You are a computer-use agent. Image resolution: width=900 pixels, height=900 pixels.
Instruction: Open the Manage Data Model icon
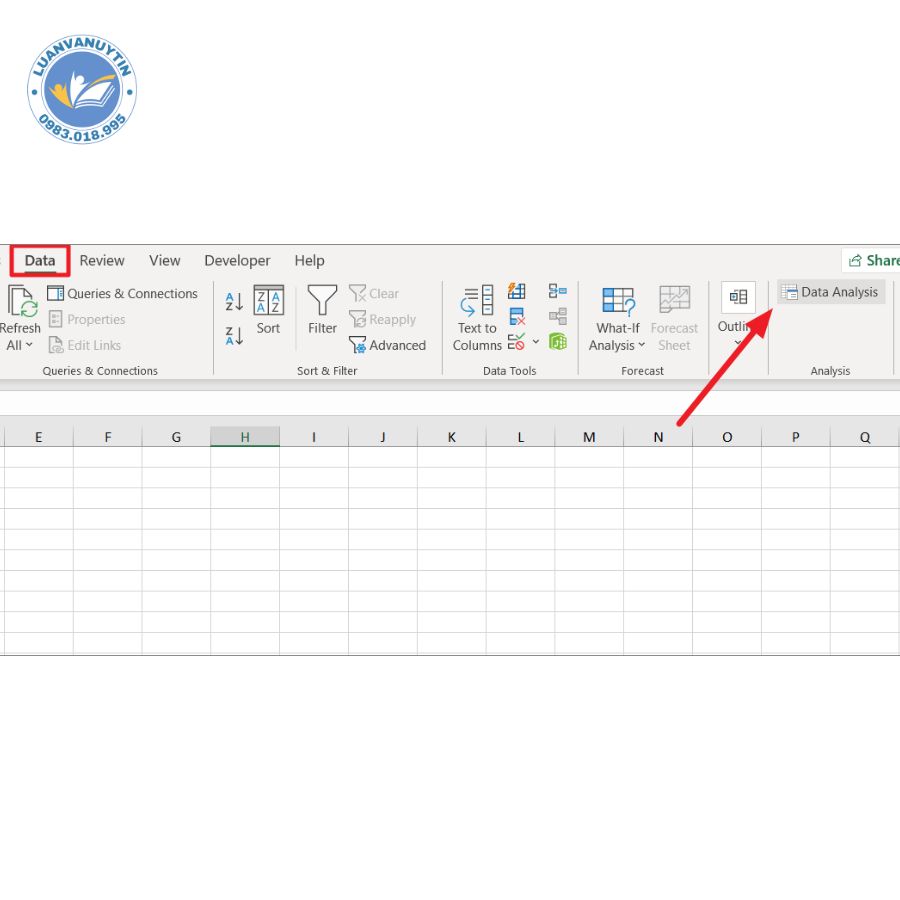[x=557, y=342]
